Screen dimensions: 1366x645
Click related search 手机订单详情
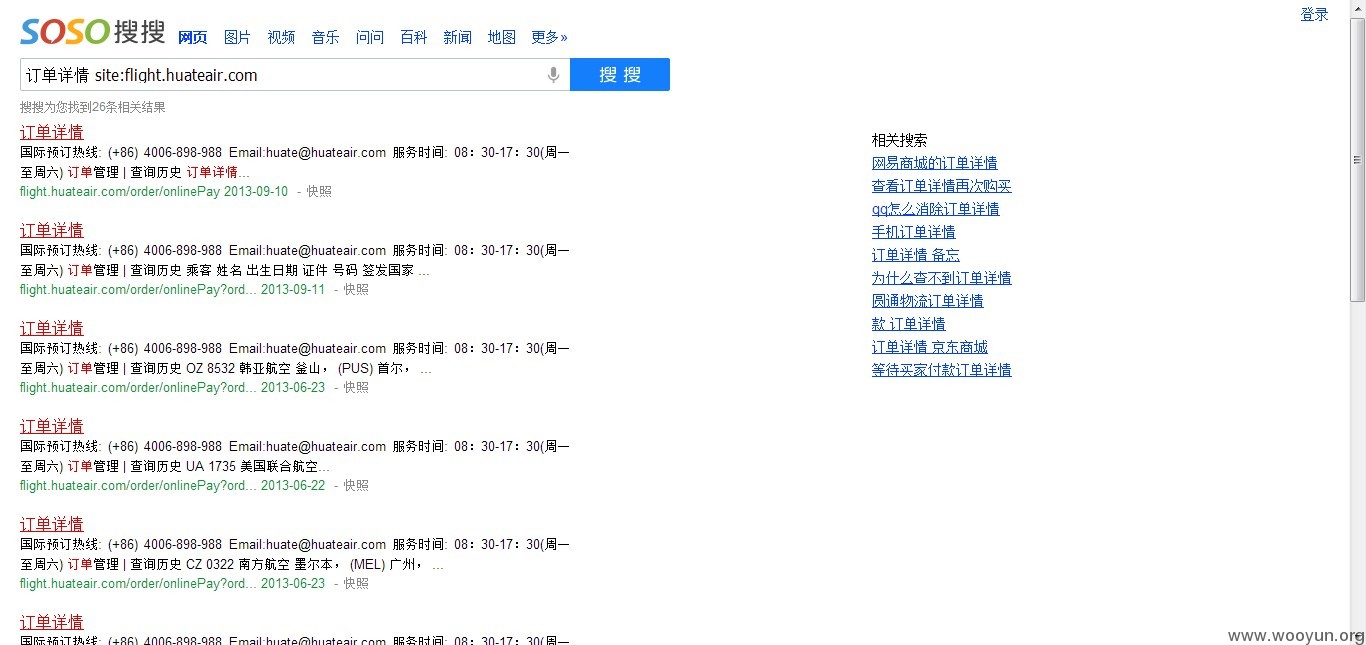(914, 232)
